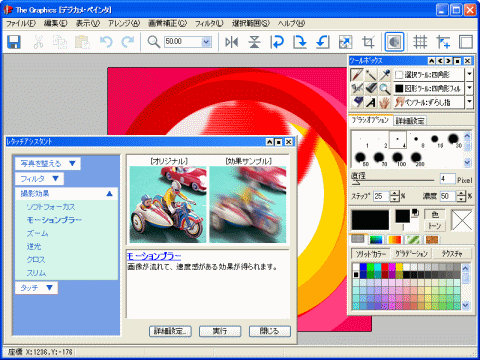Click the 閉じる close button
The height and width of the screenshot is (360, 480).
point(270,331)
